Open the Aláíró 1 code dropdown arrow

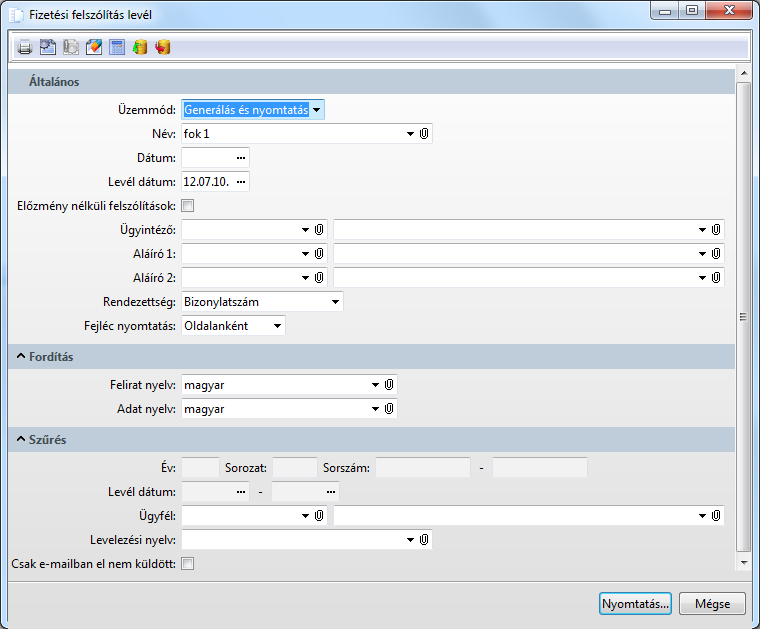(305, 253)
